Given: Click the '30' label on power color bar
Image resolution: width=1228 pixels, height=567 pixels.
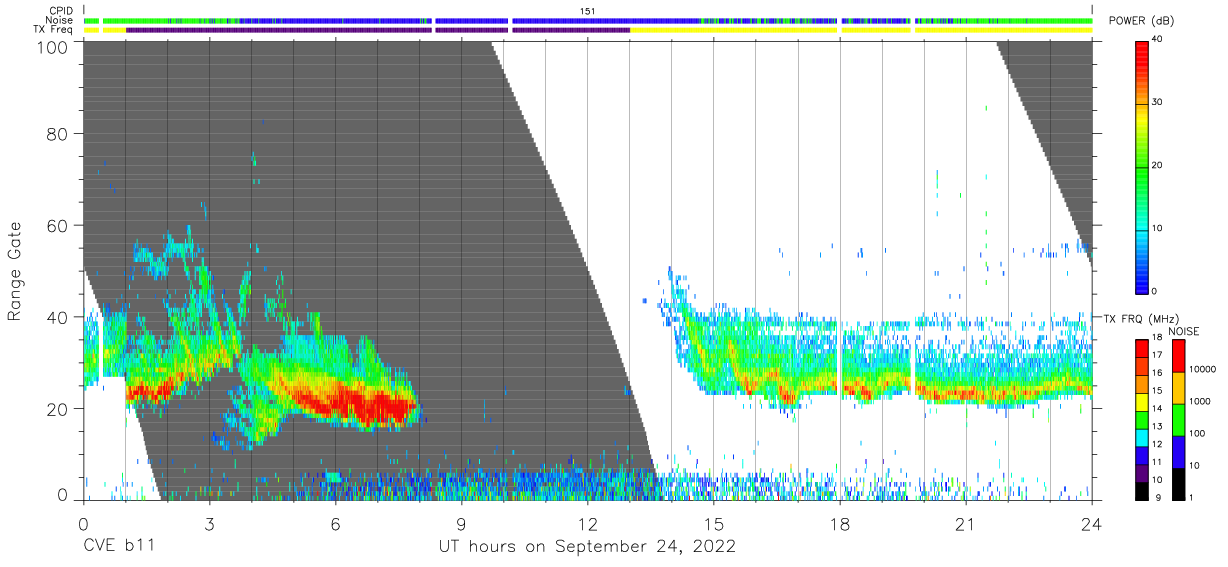Looking at the screenshot, I should pos(1157,102).
